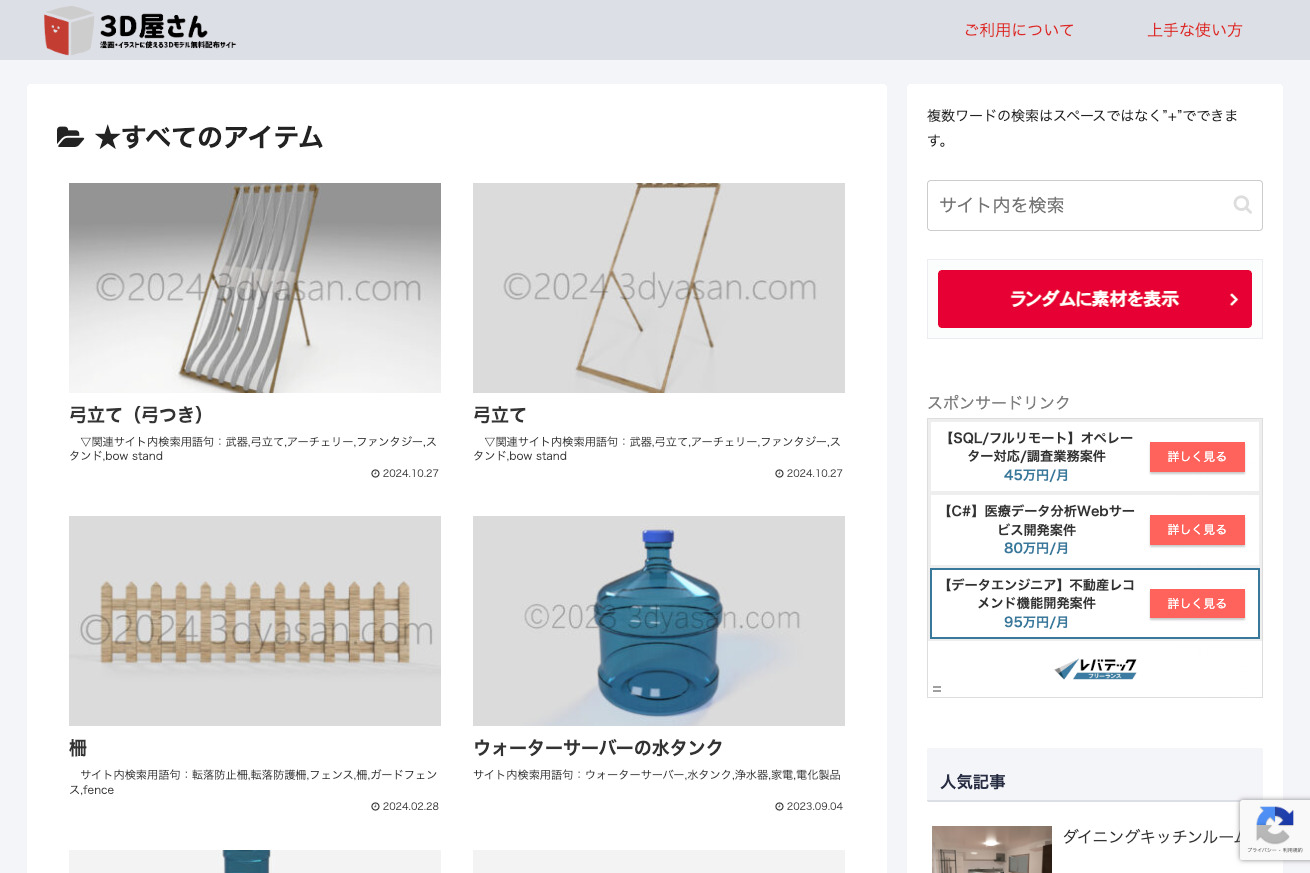The width and height of the screenshot is (1310, 873).
Task: Open the blue water tank thumbnail
Action: click(659, 621)
